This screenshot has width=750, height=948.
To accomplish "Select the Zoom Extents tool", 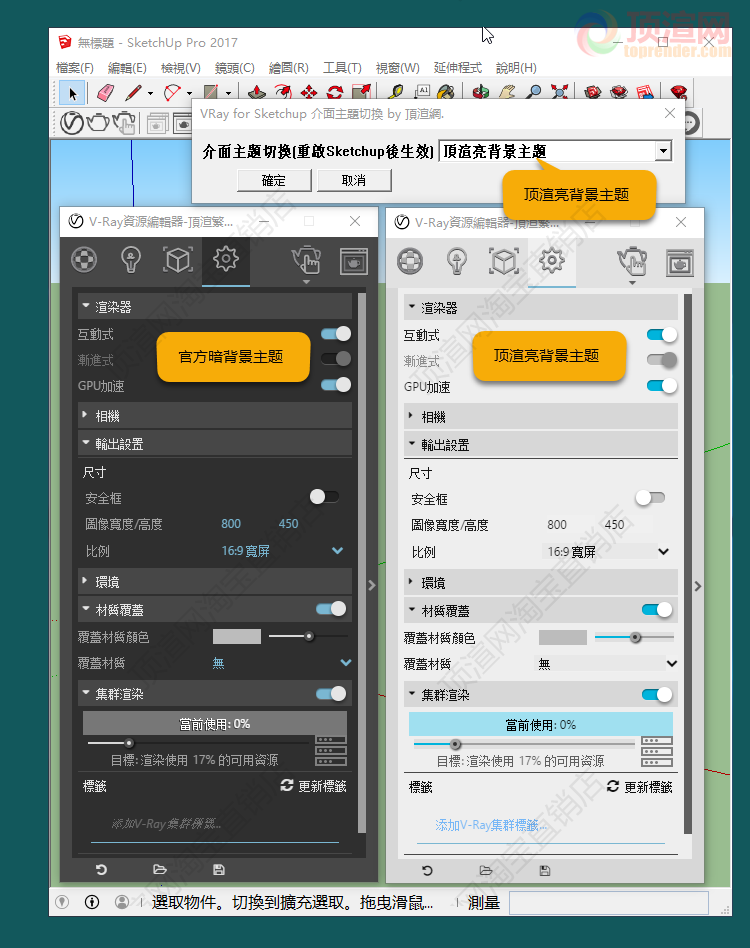I will [560, 93].
